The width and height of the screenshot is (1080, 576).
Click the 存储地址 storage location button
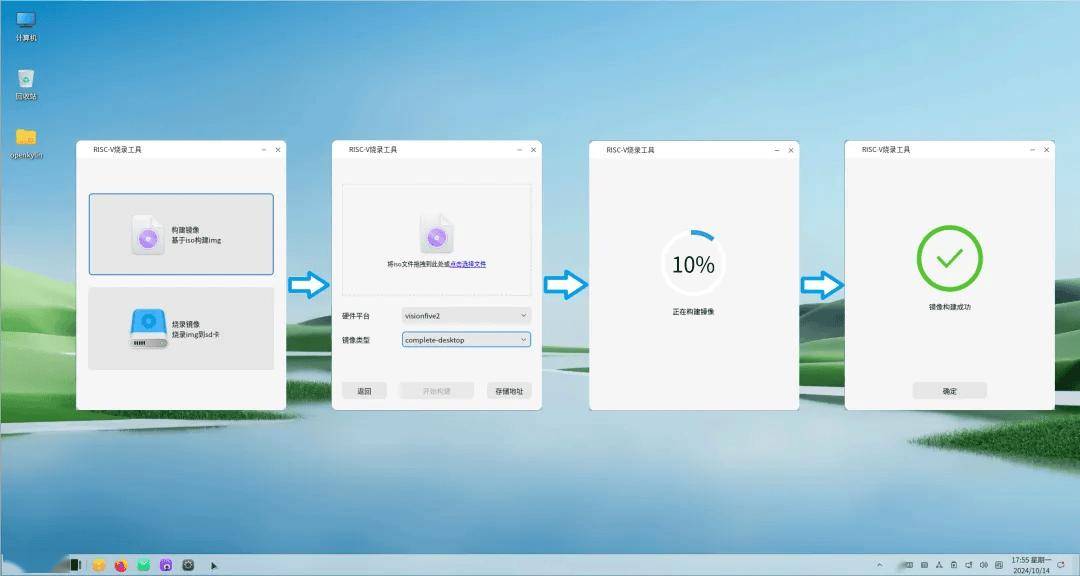coord(509,391)
